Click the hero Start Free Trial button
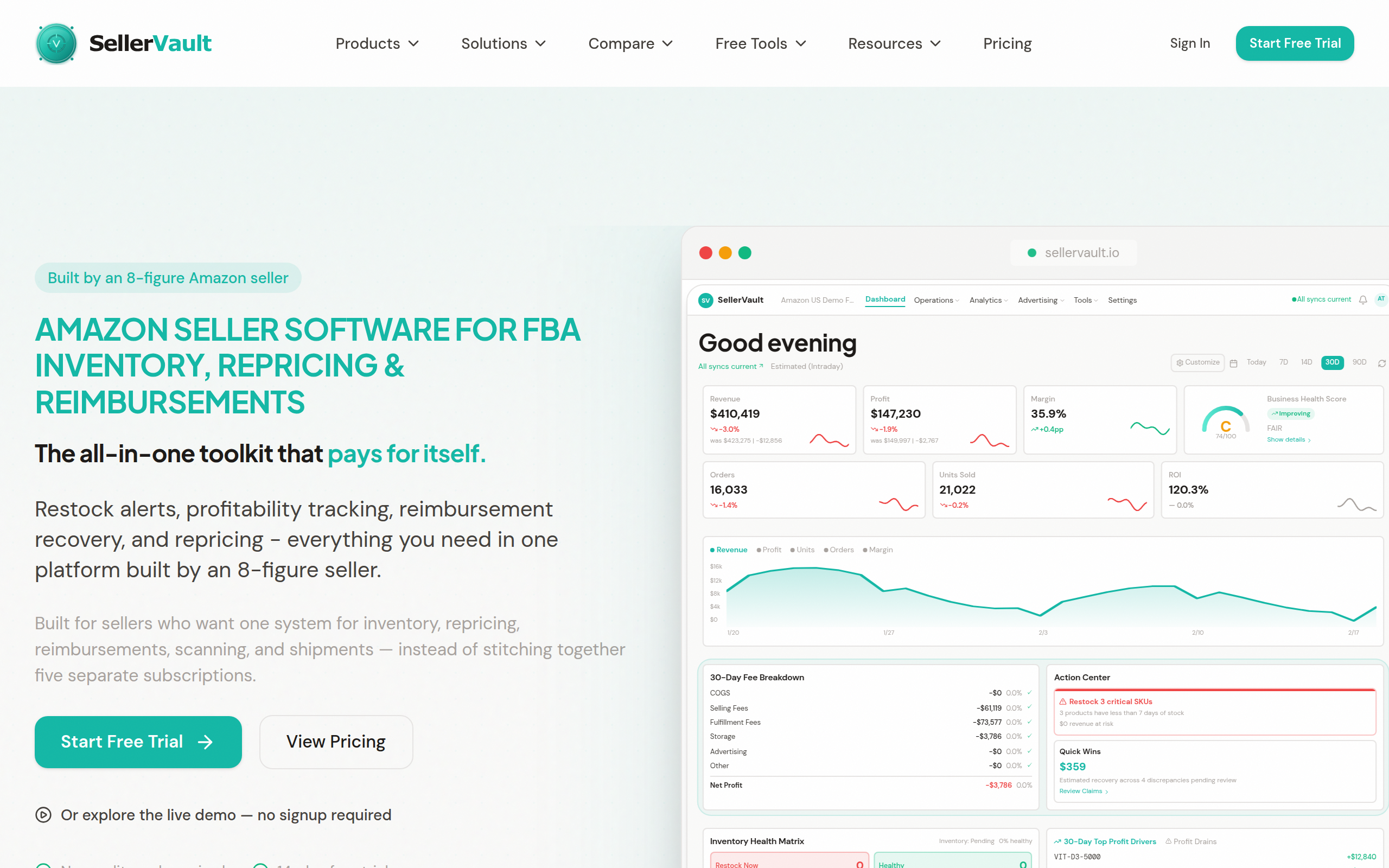Viewport: 1389px width, 868px height. [x=138, y=742]
